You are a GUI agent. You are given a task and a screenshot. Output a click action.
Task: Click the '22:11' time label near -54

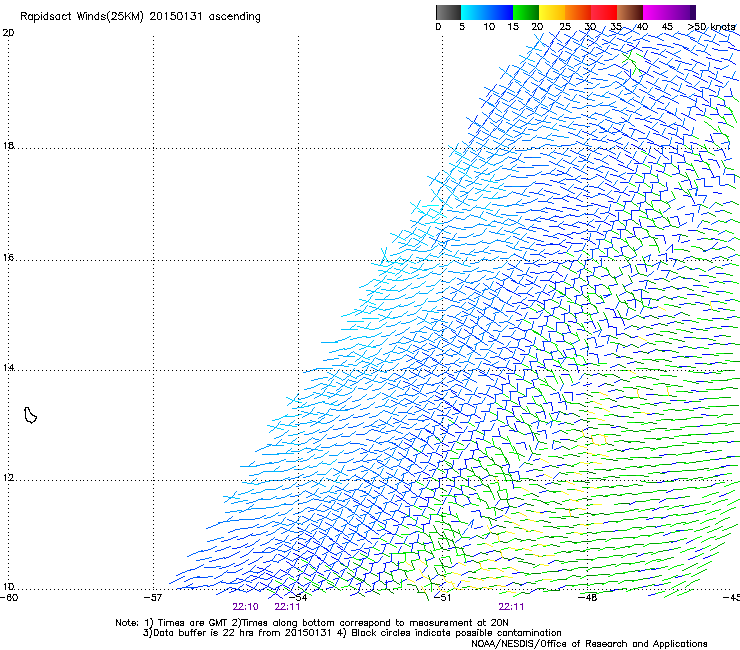click(287, 607)
